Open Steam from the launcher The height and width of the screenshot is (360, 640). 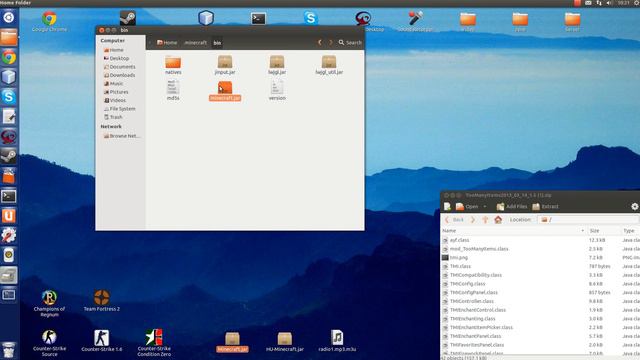(9, 156)
